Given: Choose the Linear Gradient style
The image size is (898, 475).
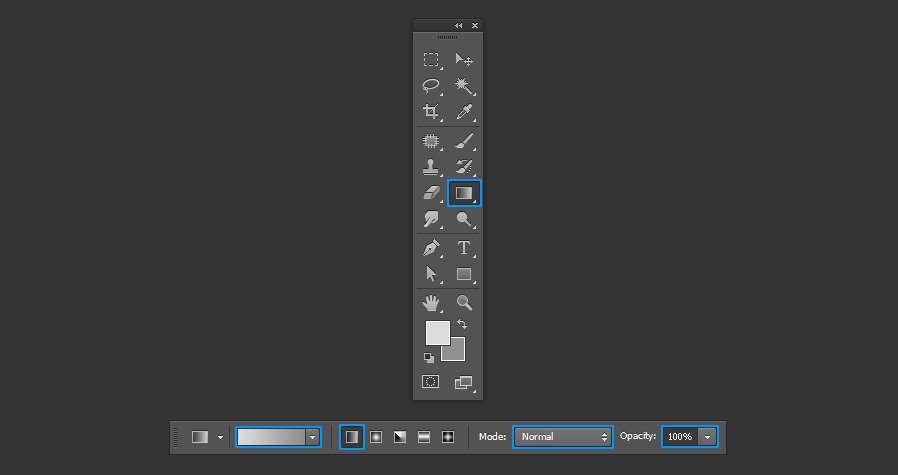Looking at the screenshot, I should (x=352, y=437).
